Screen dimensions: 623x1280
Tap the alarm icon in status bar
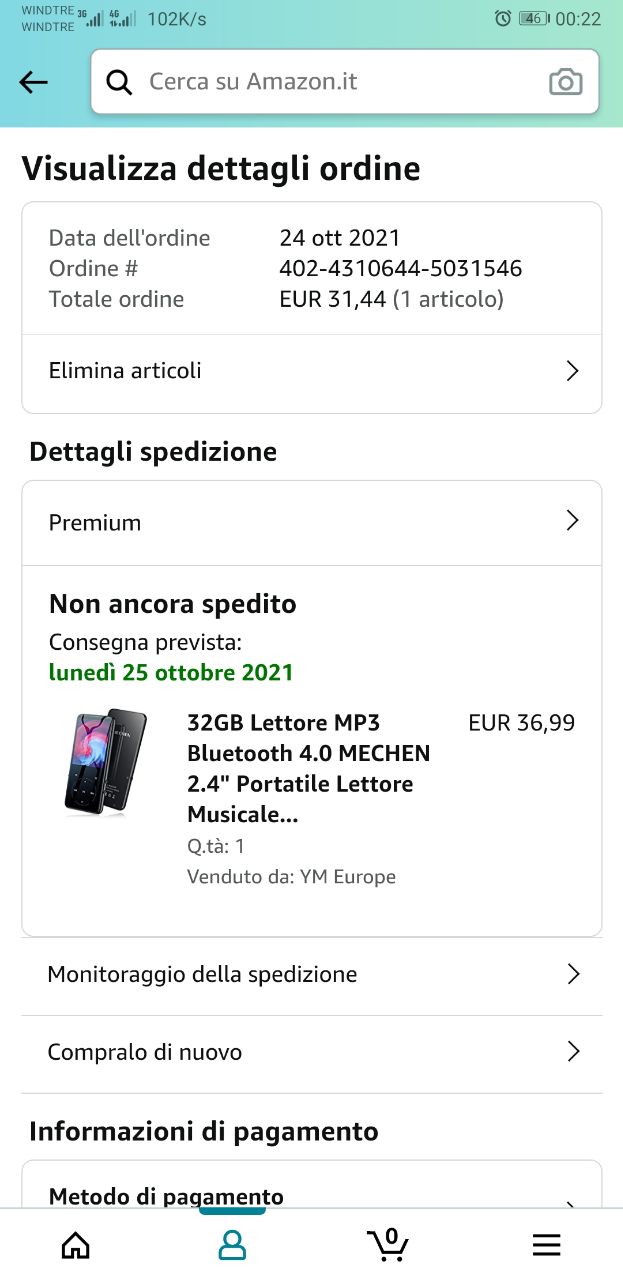pos(503,18)
